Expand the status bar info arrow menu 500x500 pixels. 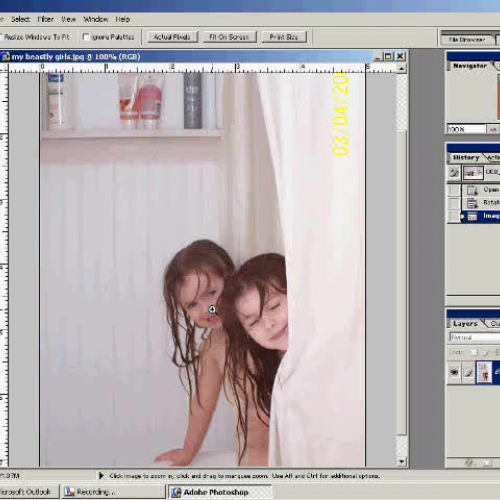pos(101,476)
